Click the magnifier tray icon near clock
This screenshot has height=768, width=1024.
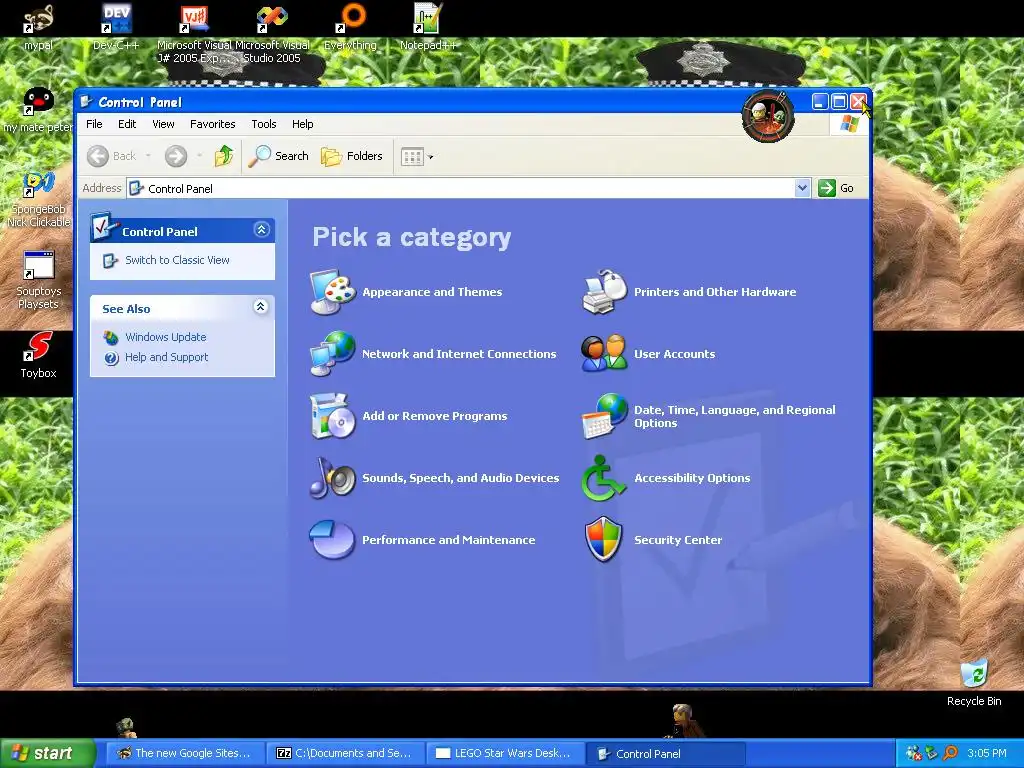(950, 753)
